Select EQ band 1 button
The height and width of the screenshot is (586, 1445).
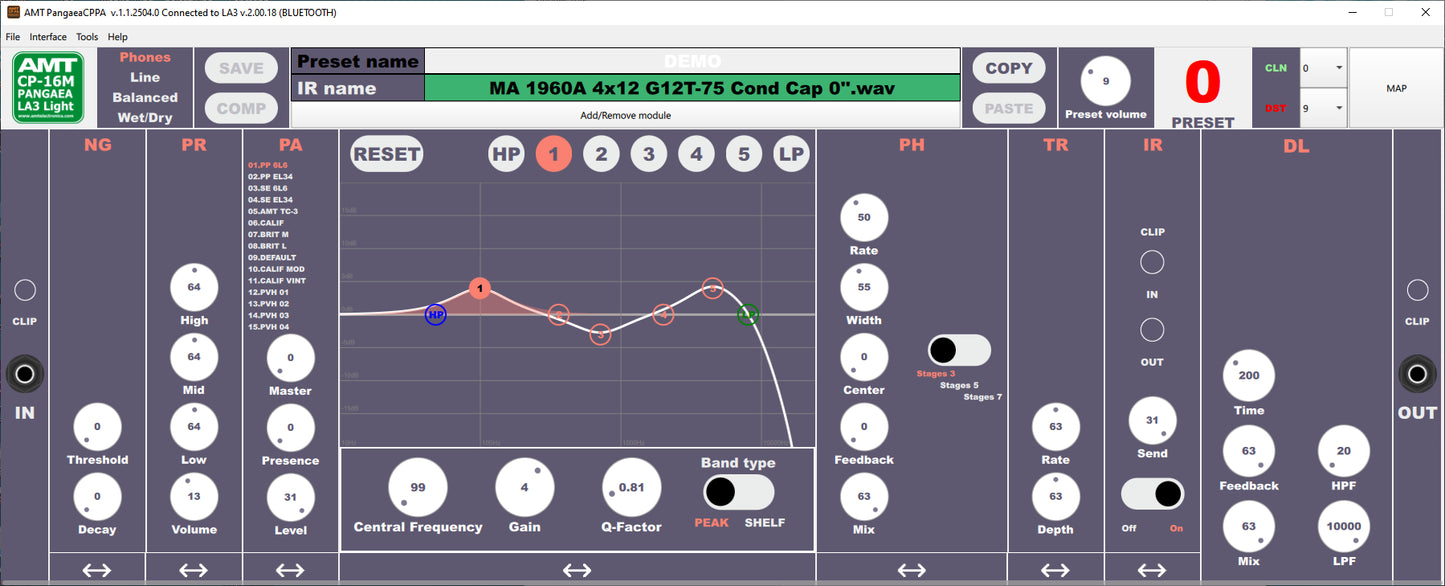pos(554,154)
